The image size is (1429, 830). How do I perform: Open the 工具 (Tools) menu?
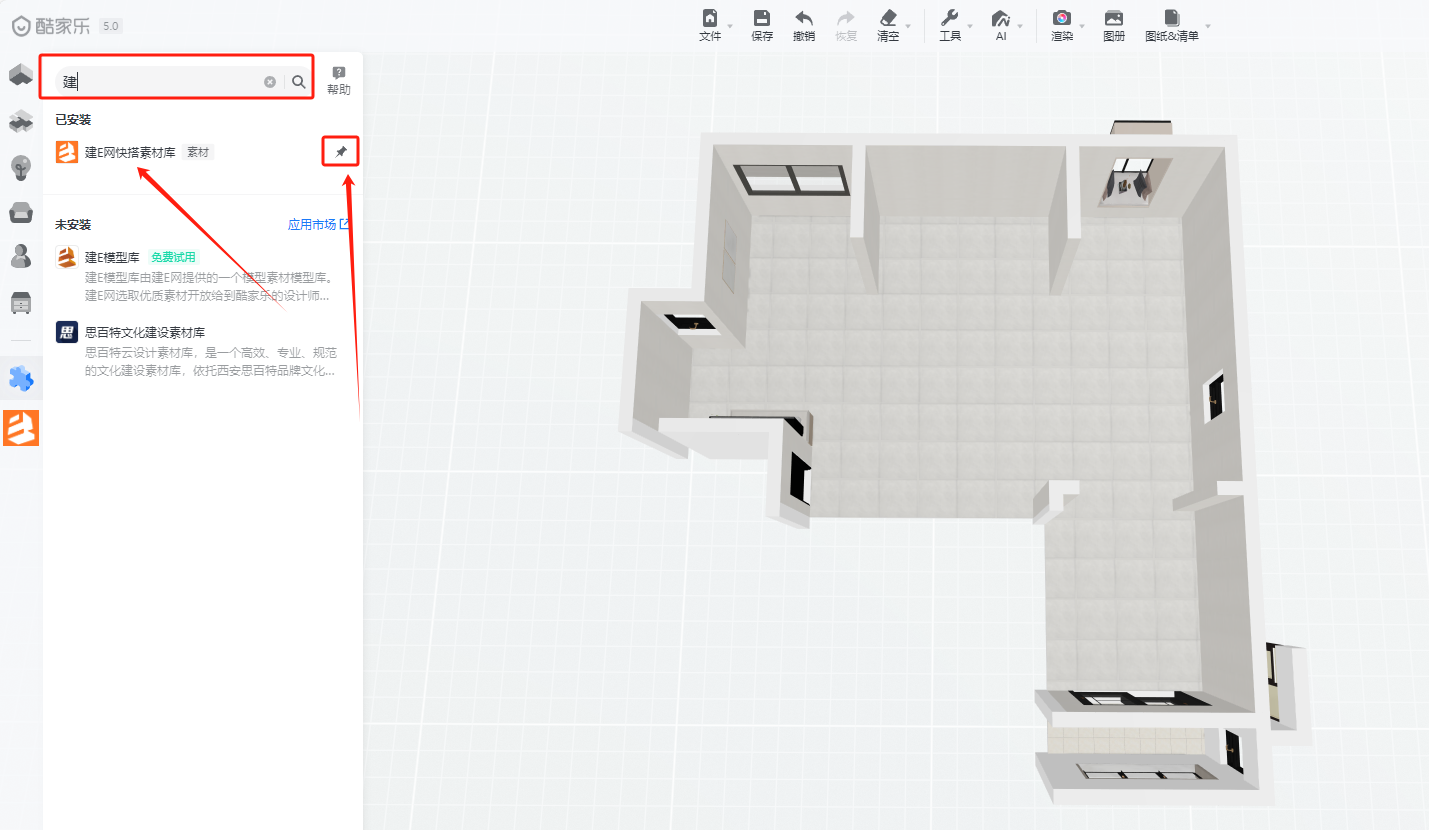(950, 25)
